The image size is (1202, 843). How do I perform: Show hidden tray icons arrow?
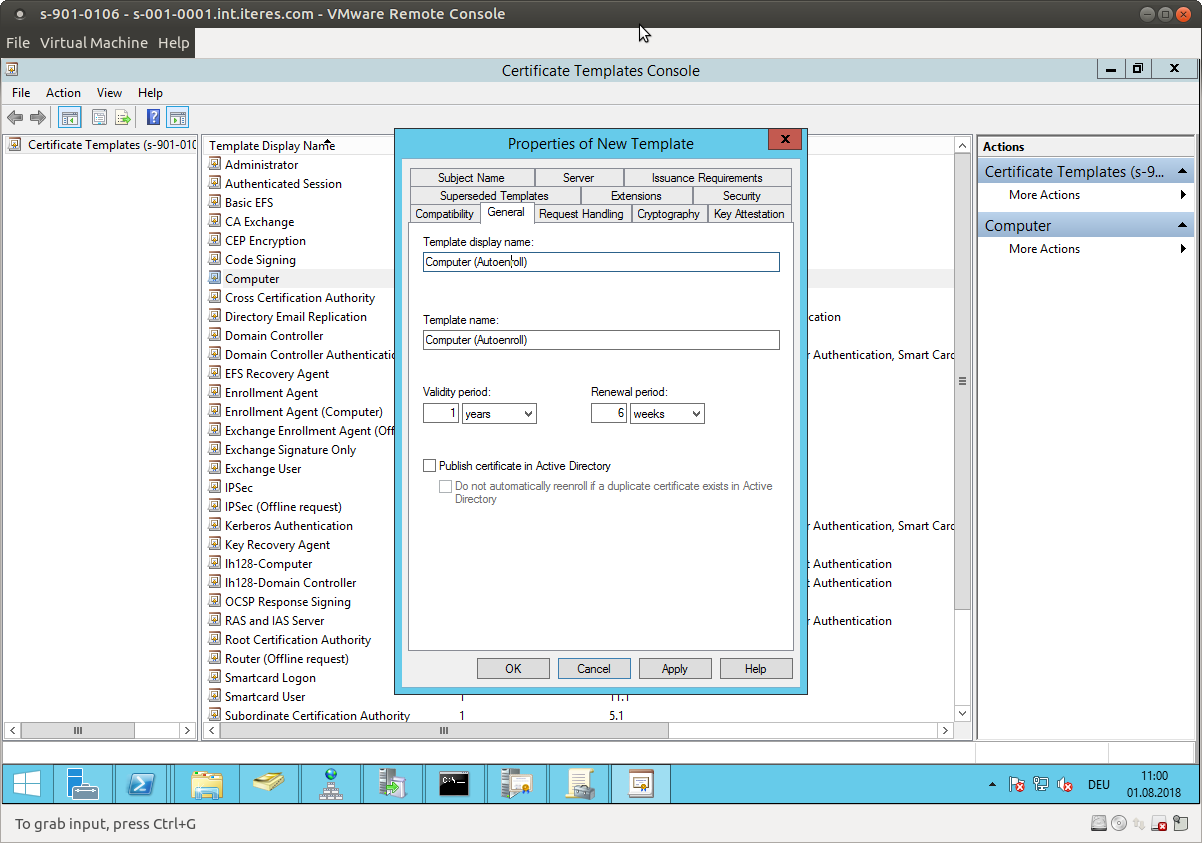tap(992, 785)
